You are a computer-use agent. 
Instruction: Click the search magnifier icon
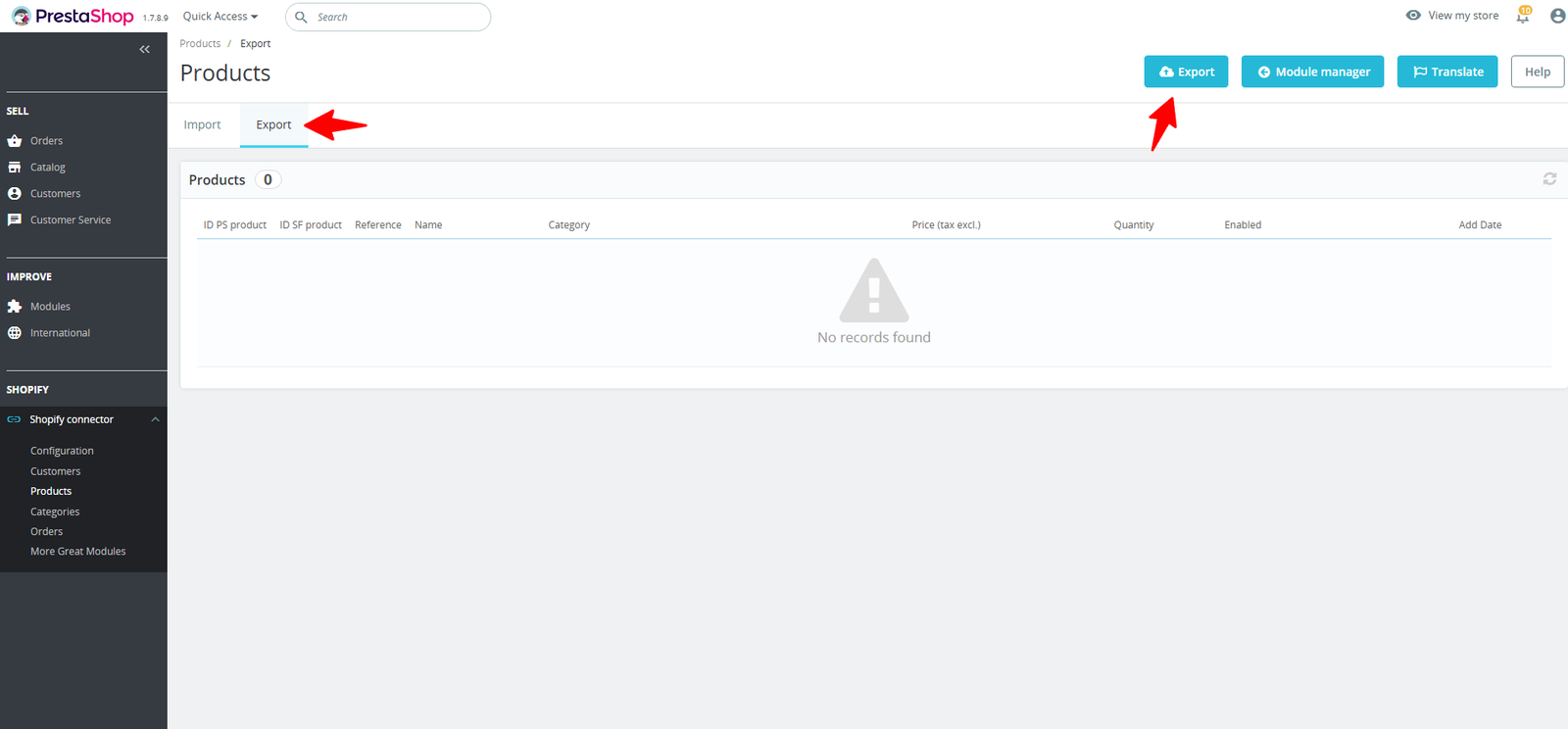pos(302,17)
